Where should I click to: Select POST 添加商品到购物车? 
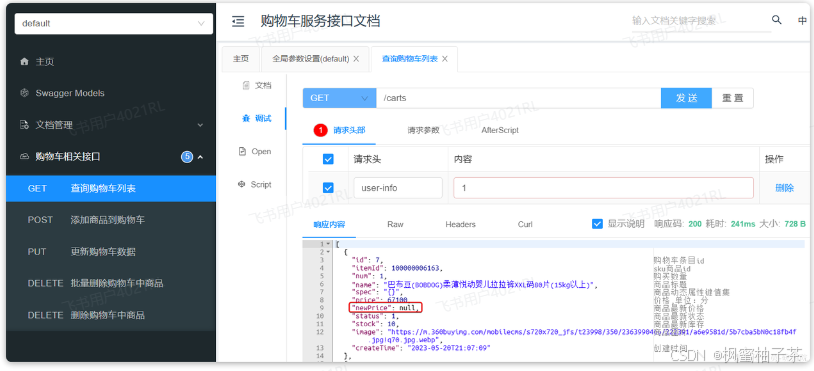[x=111, y=220]
